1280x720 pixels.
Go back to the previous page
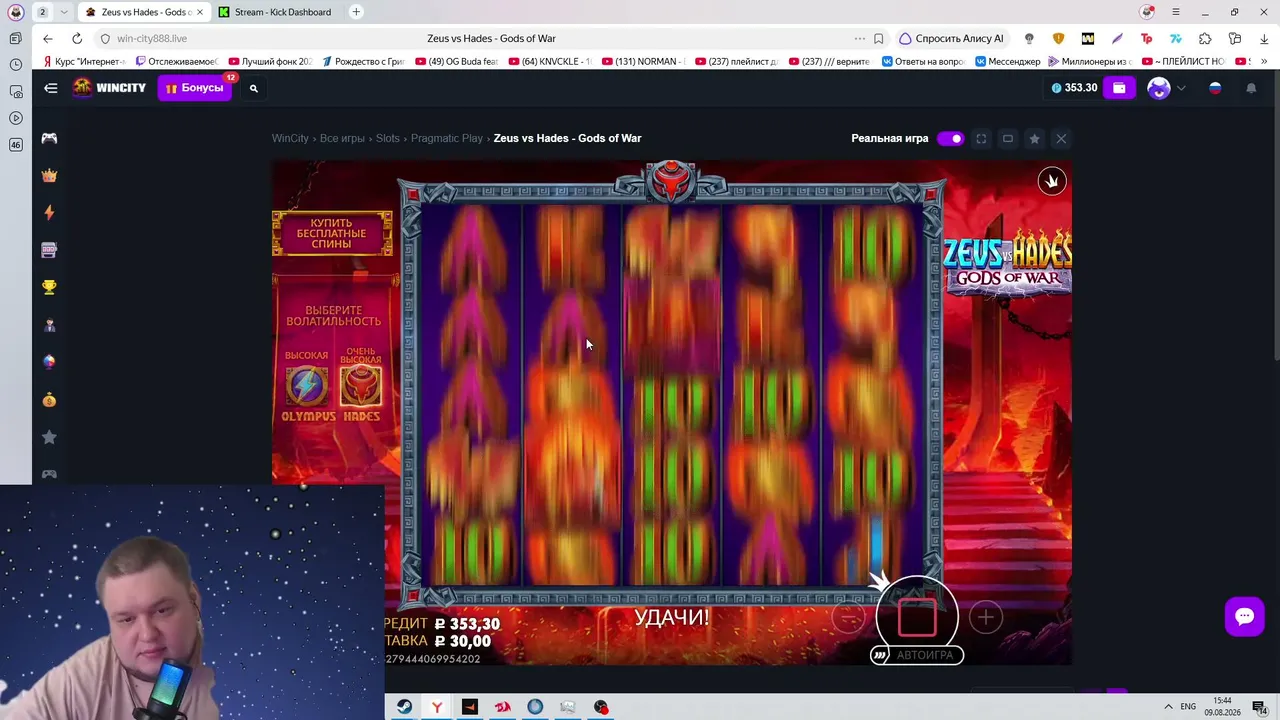[47, 38]
